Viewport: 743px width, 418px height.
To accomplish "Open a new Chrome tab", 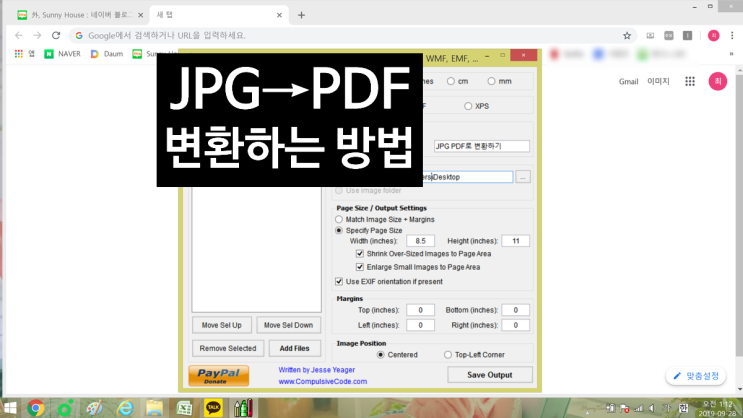I will pyautogui.click(x=301, y=15).
